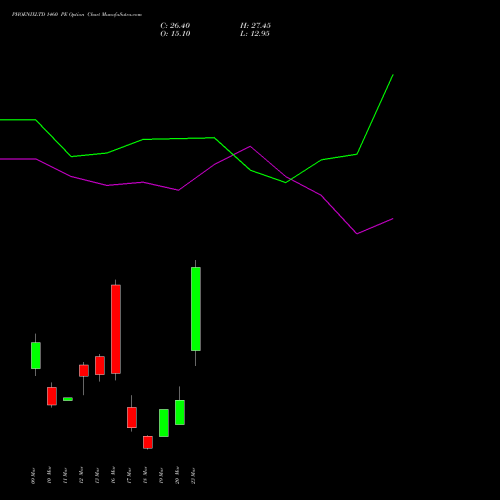Click the 18 Mar date label
The image size is (500, 500).
pos(145,475)
